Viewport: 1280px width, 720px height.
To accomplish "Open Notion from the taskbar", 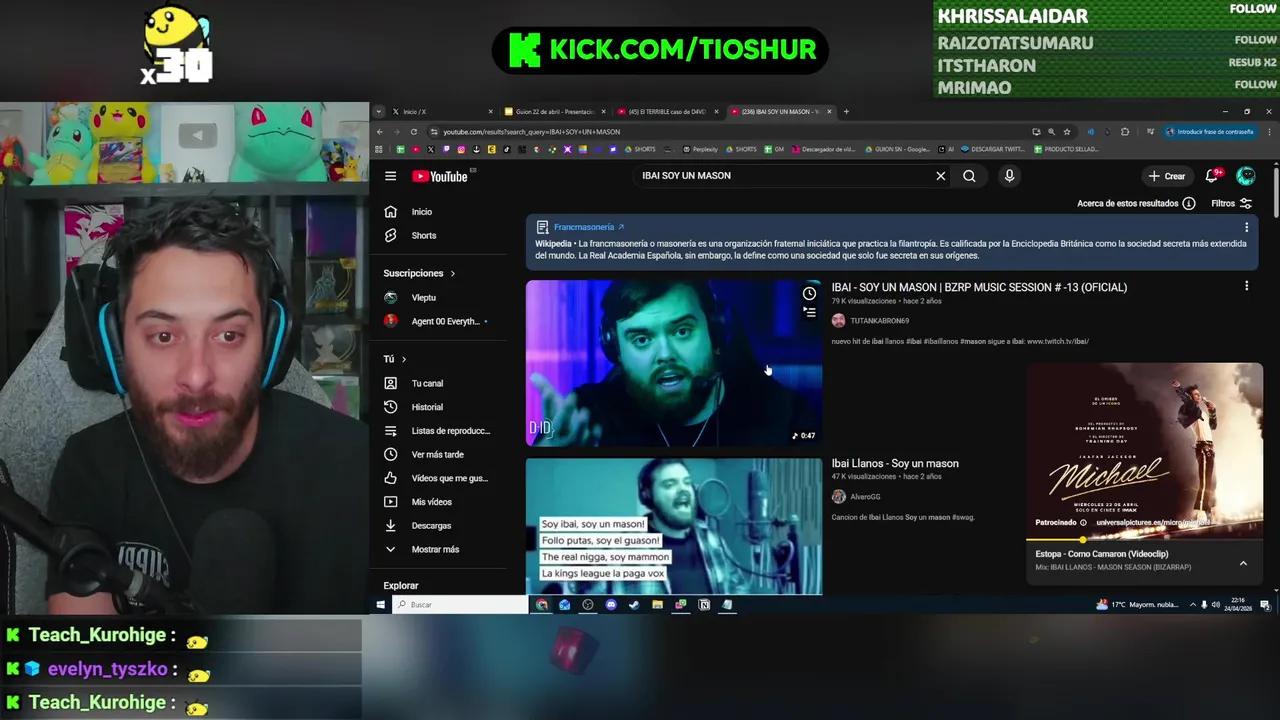I will pos(704,605).
